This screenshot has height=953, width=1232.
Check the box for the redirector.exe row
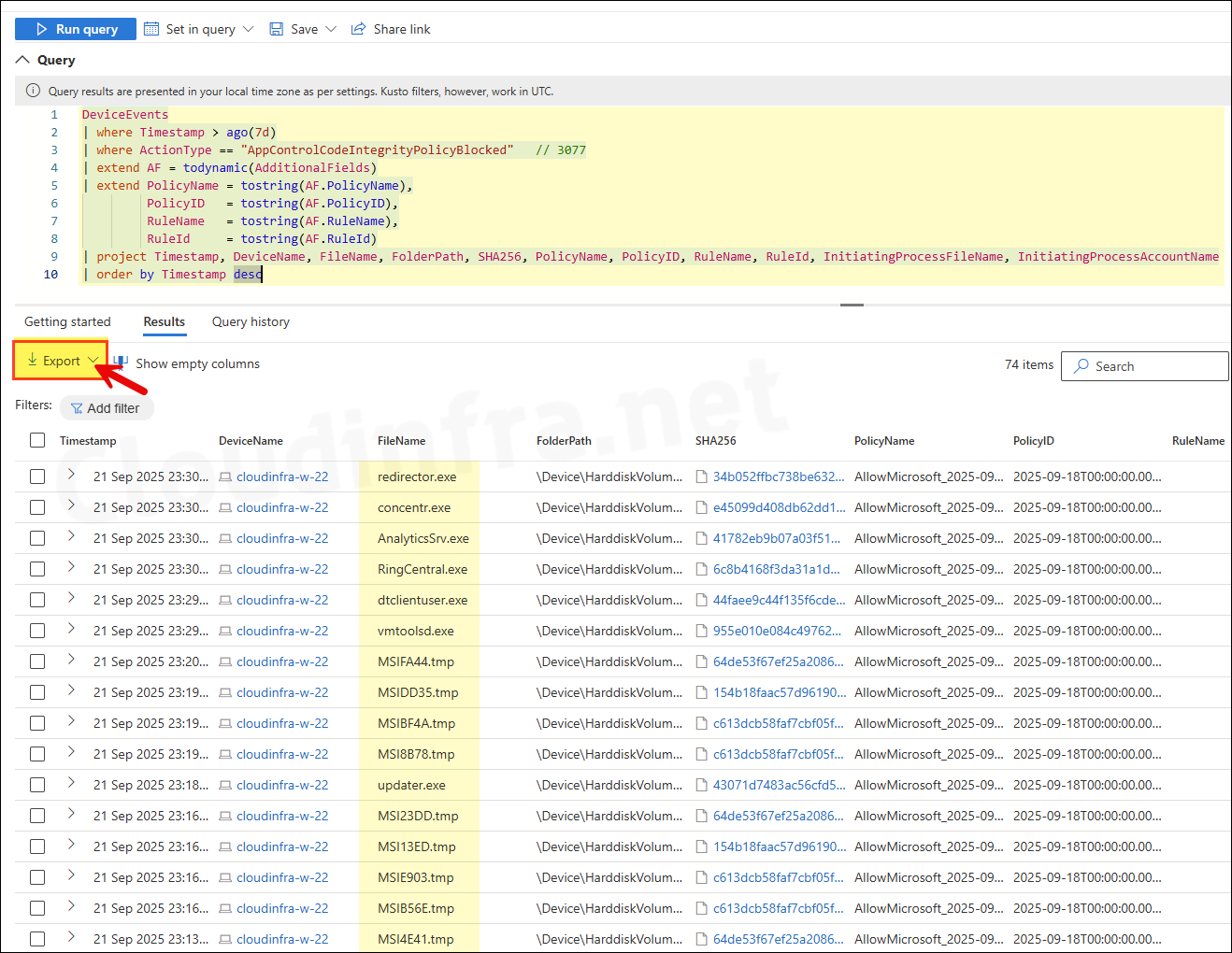click(37, 476)
